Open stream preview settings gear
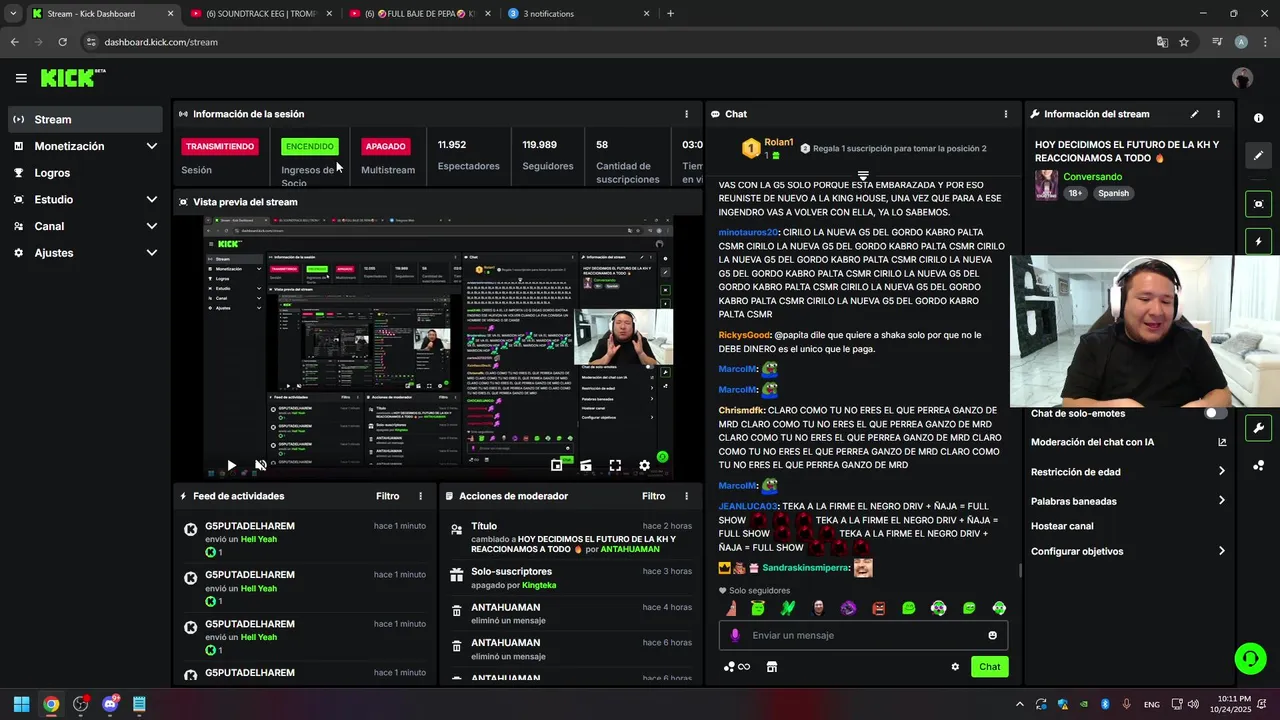Viewport: 1280px width, 720px height. click(644, 465)
